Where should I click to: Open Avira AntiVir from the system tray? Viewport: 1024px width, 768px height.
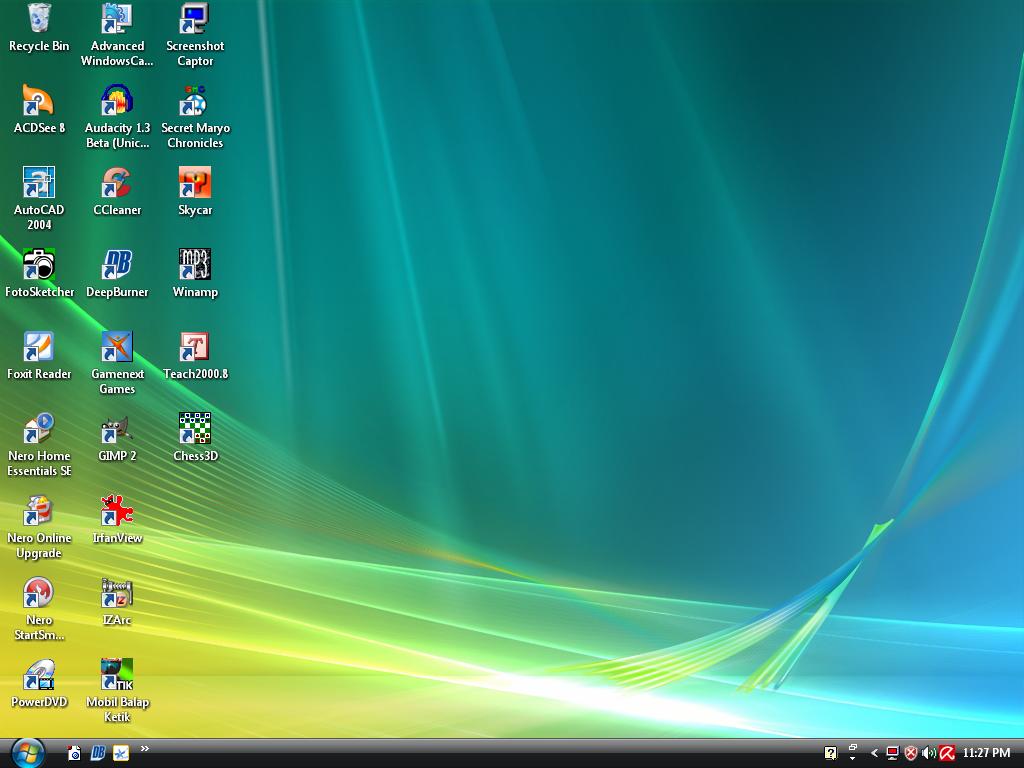tap(946, 752)
